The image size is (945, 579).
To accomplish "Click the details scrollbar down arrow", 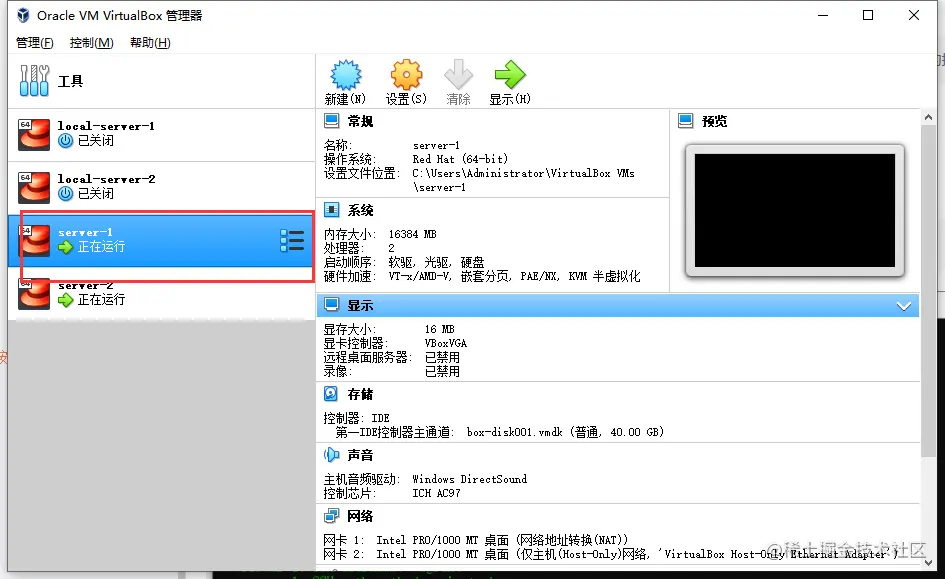I will (928, 563).
